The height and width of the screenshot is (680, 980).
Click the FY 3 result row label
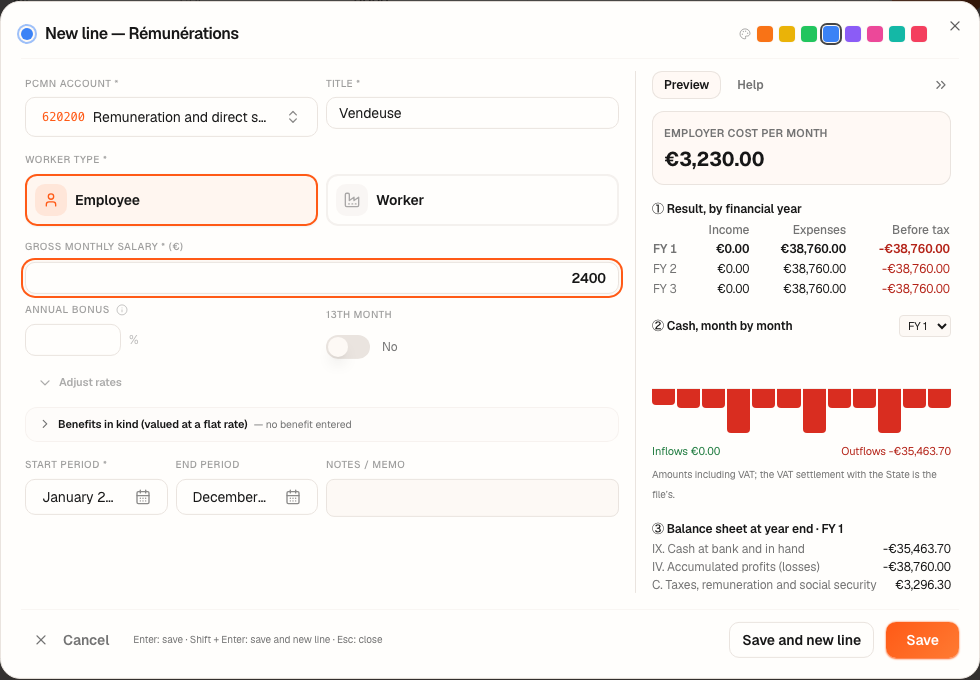[665, 289]
